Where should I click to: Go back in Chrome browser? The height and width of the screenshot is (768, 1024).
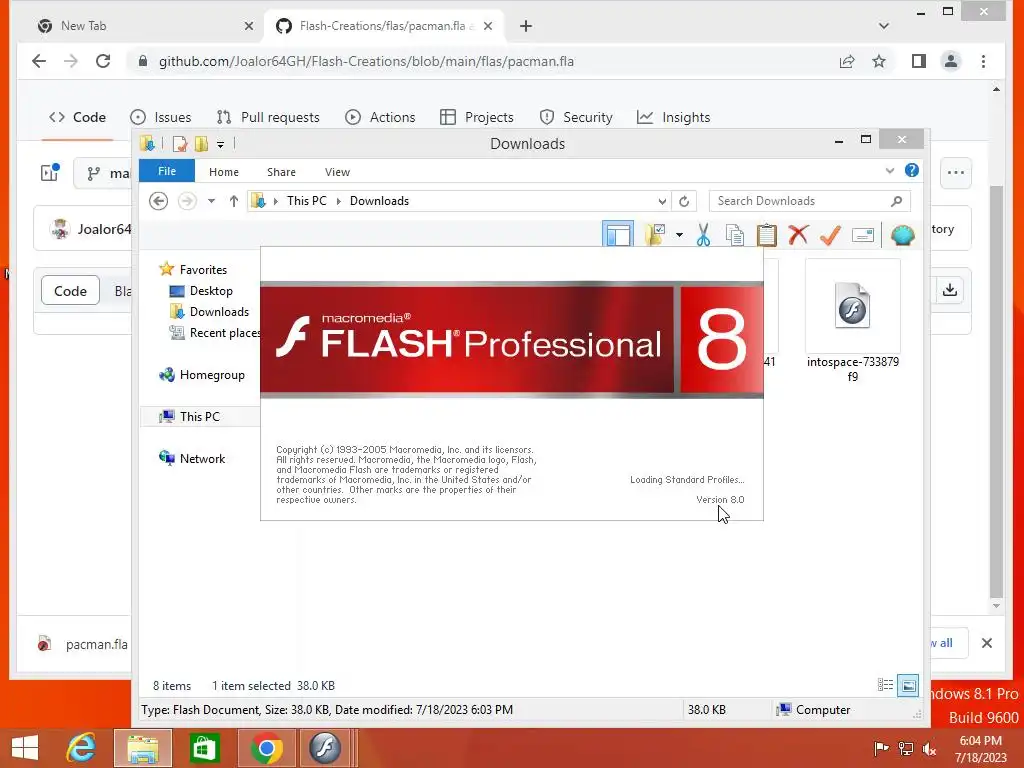point(39,61)
